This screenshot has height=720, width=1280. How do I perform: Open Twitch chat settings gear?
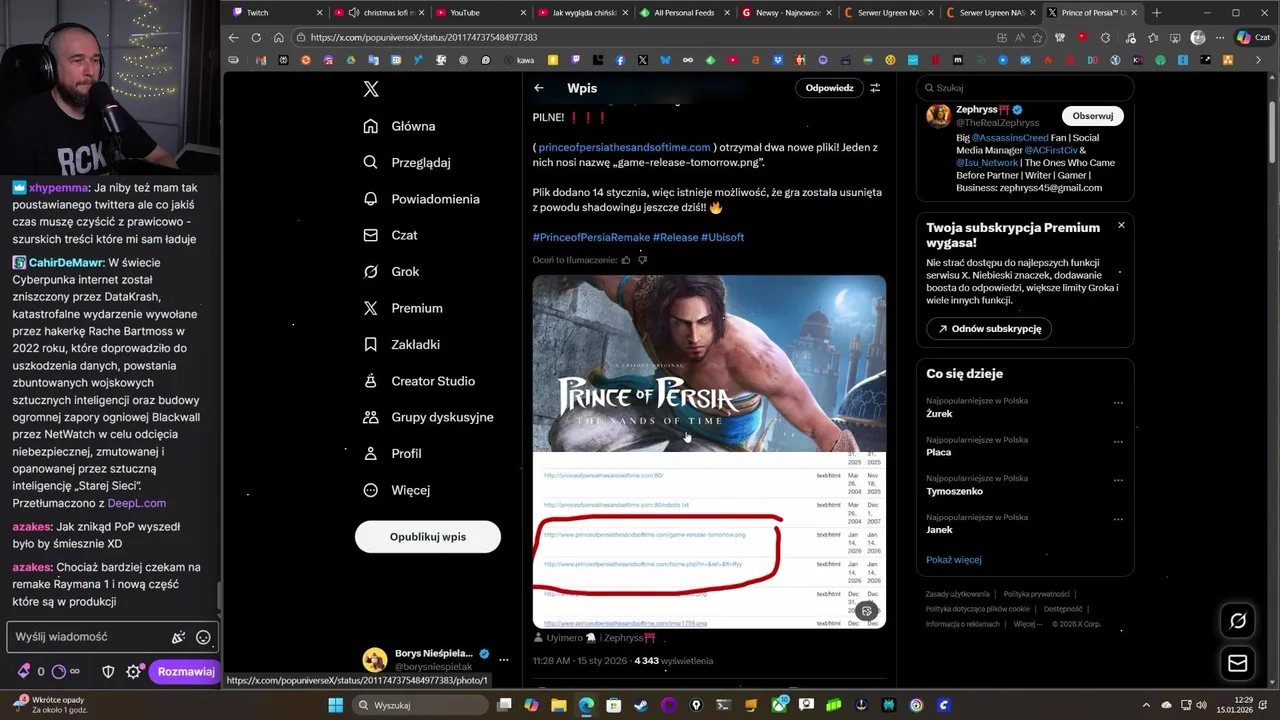click(133, 672)
